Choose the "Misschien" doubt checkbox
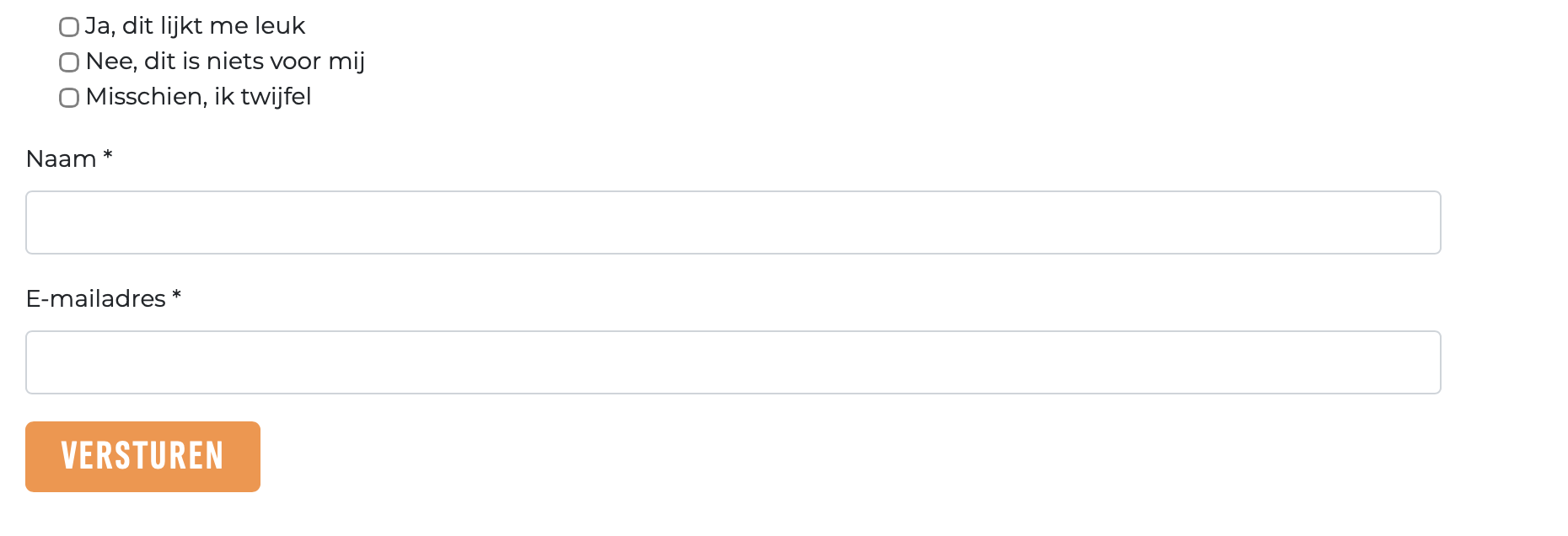The width and height of the screenshot is (1568, 536). [69, 98]
